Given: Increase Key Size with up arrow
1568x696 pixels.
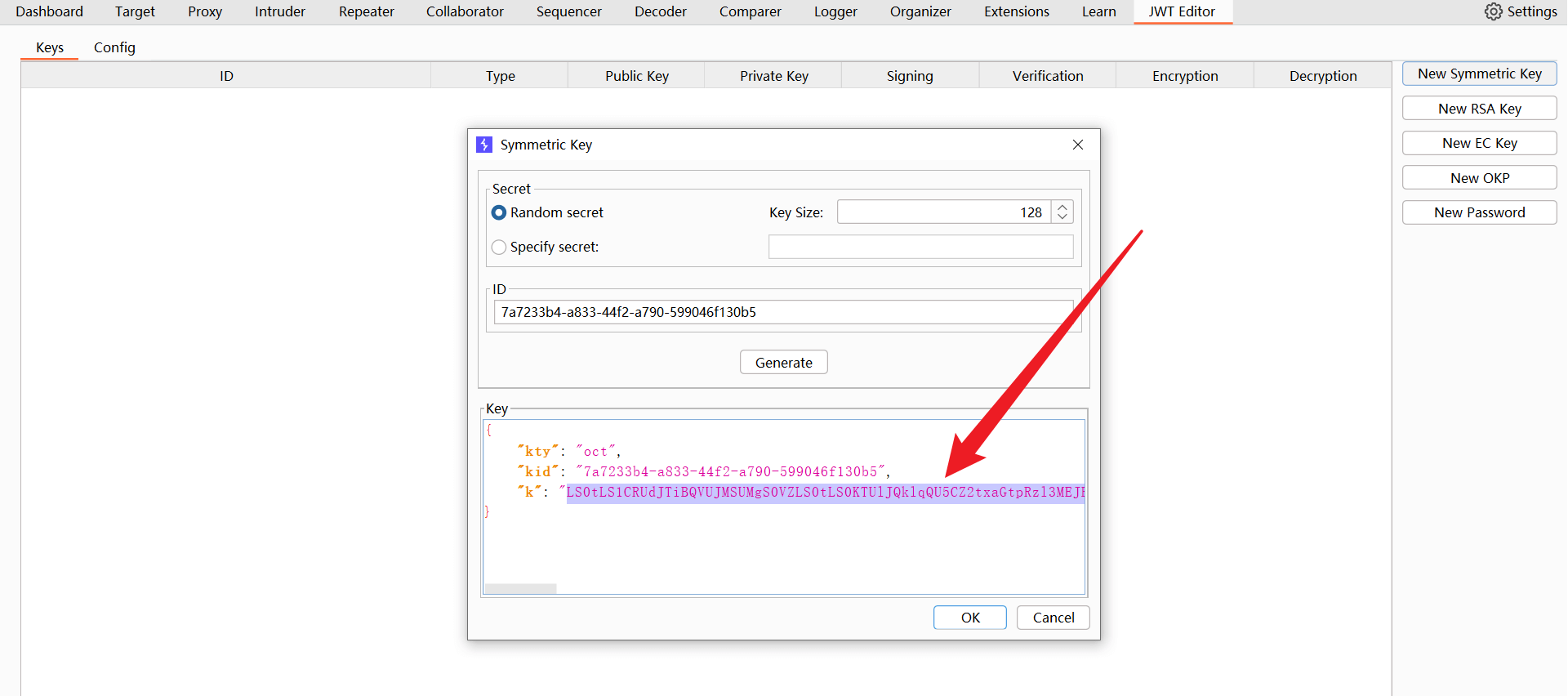Looking at the screenshot, I should pos(1062,207).
